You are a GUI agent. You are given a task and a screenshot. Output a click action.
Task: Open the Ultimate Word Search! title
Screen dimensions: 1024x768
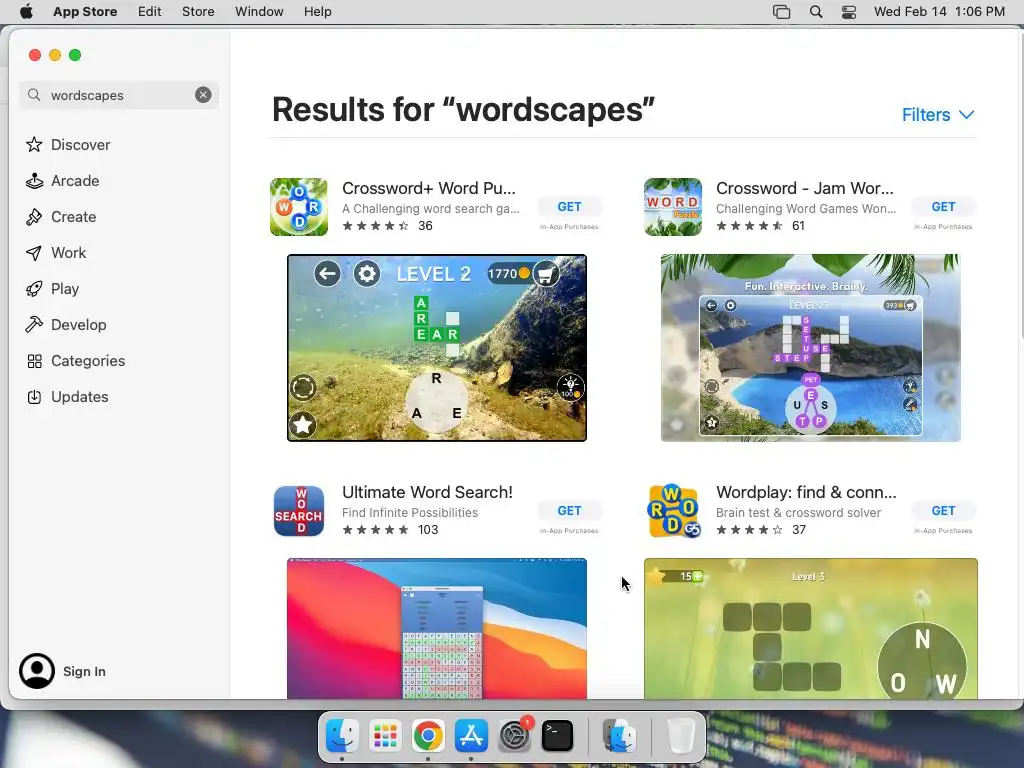click(x=427, y=492)
